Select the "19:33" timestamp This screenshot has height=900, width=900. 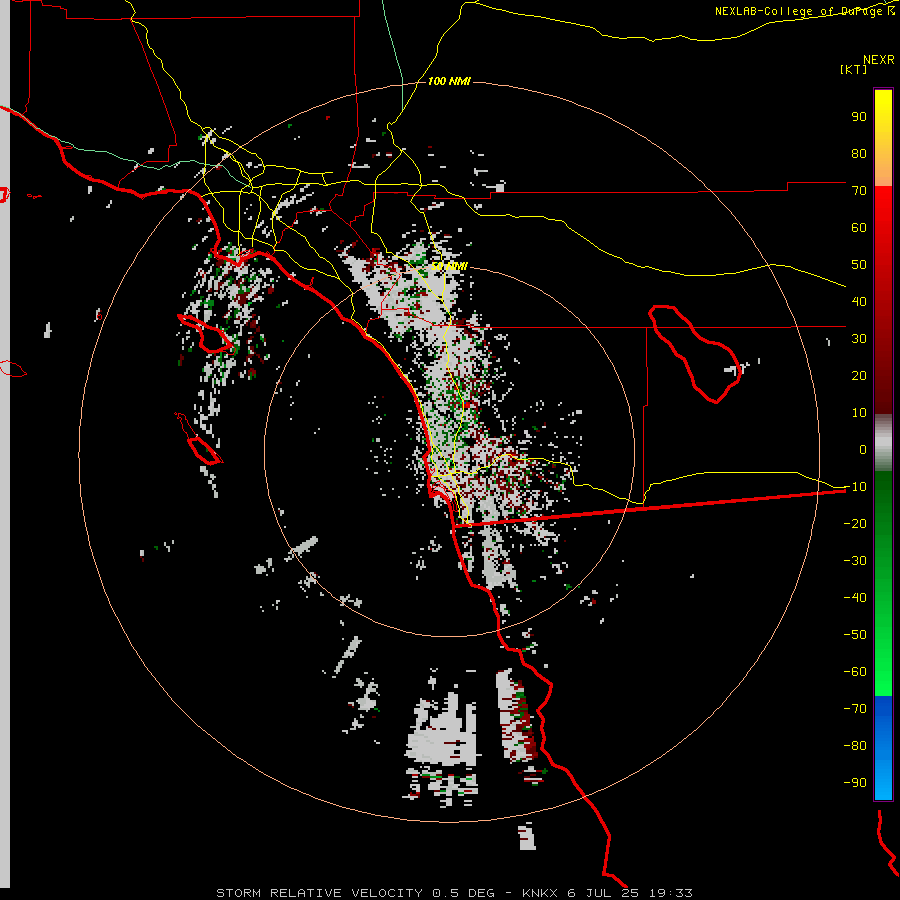tap(671, 893)
